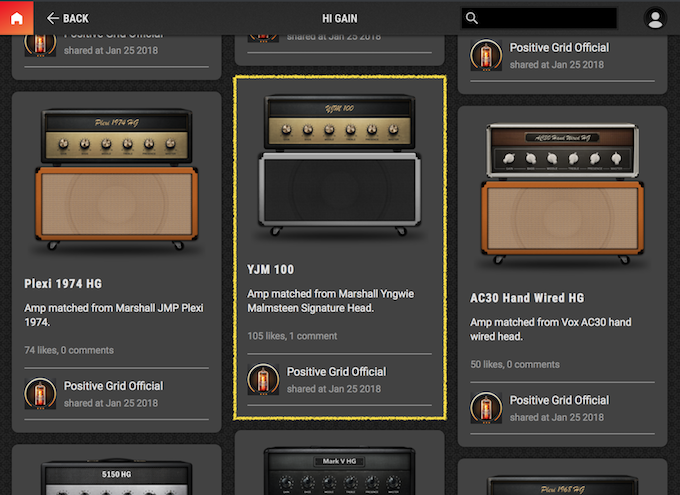
Task: Click Positive Grid Official avatar under AC30 Hand Wired HG
Action: tap(486, 408)
